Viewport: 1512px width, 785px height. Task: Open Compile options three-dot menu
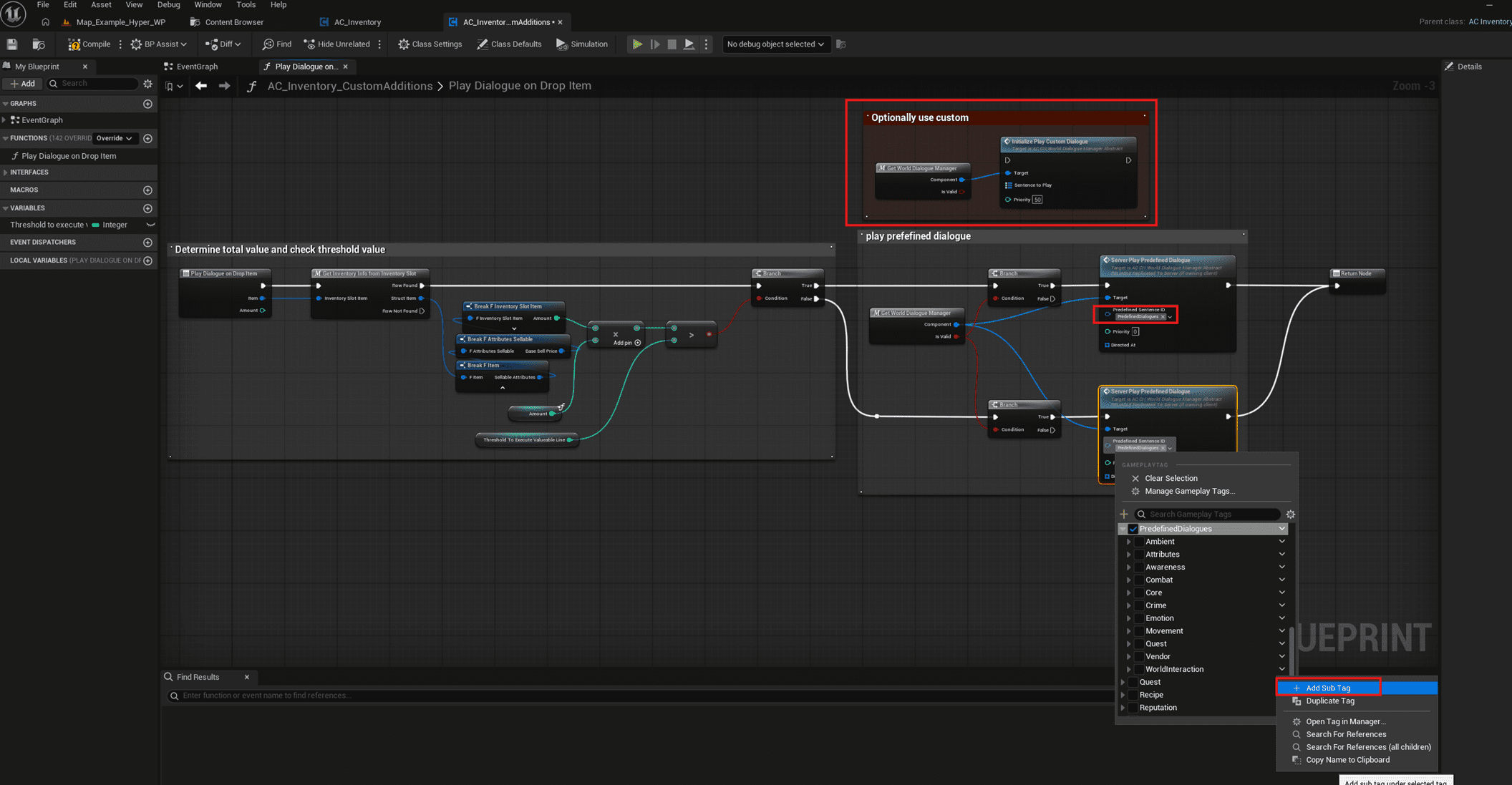tap(120, 44)
